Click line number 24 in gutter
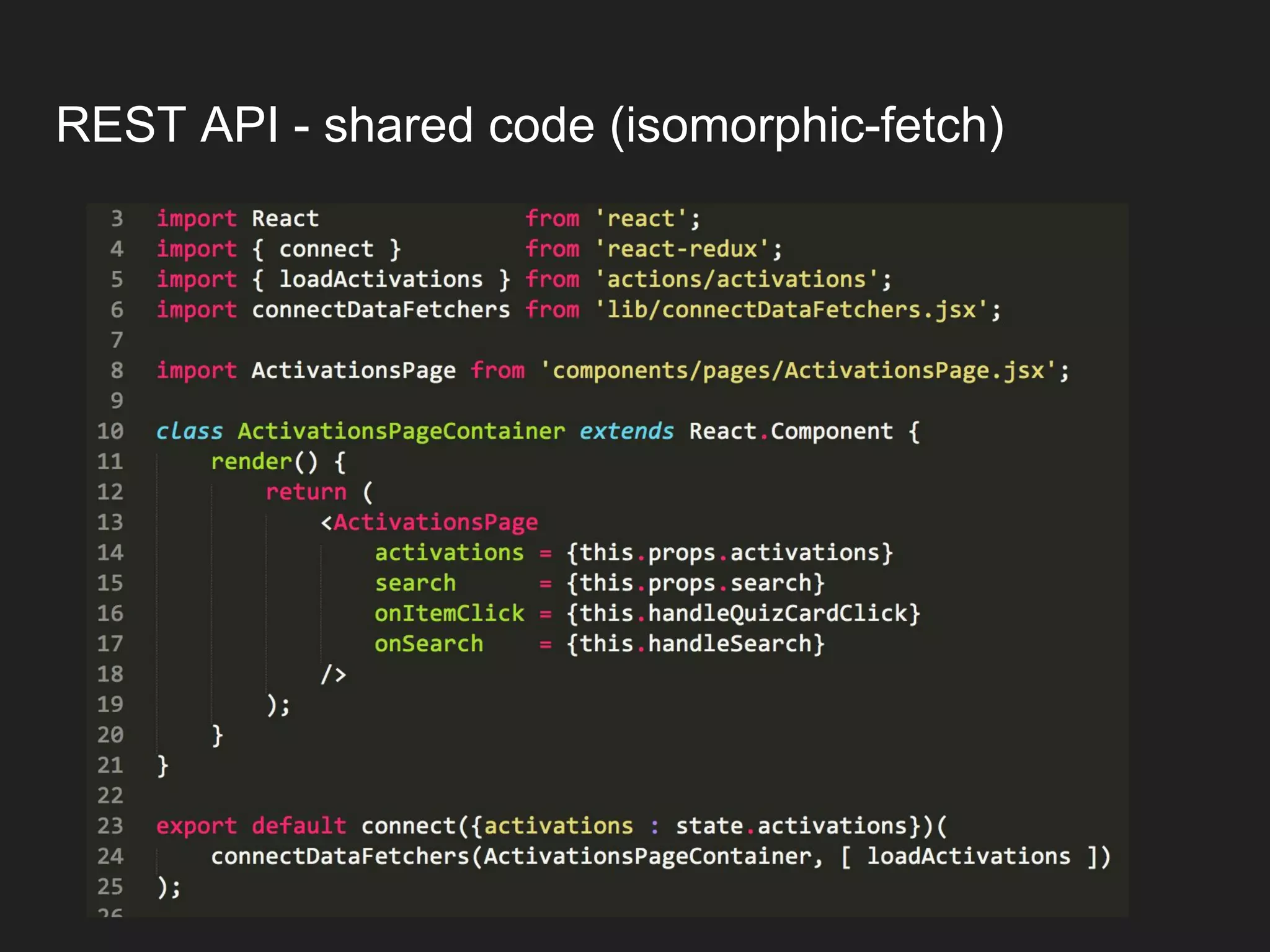Screen dimensions: 1270x952 110,857
